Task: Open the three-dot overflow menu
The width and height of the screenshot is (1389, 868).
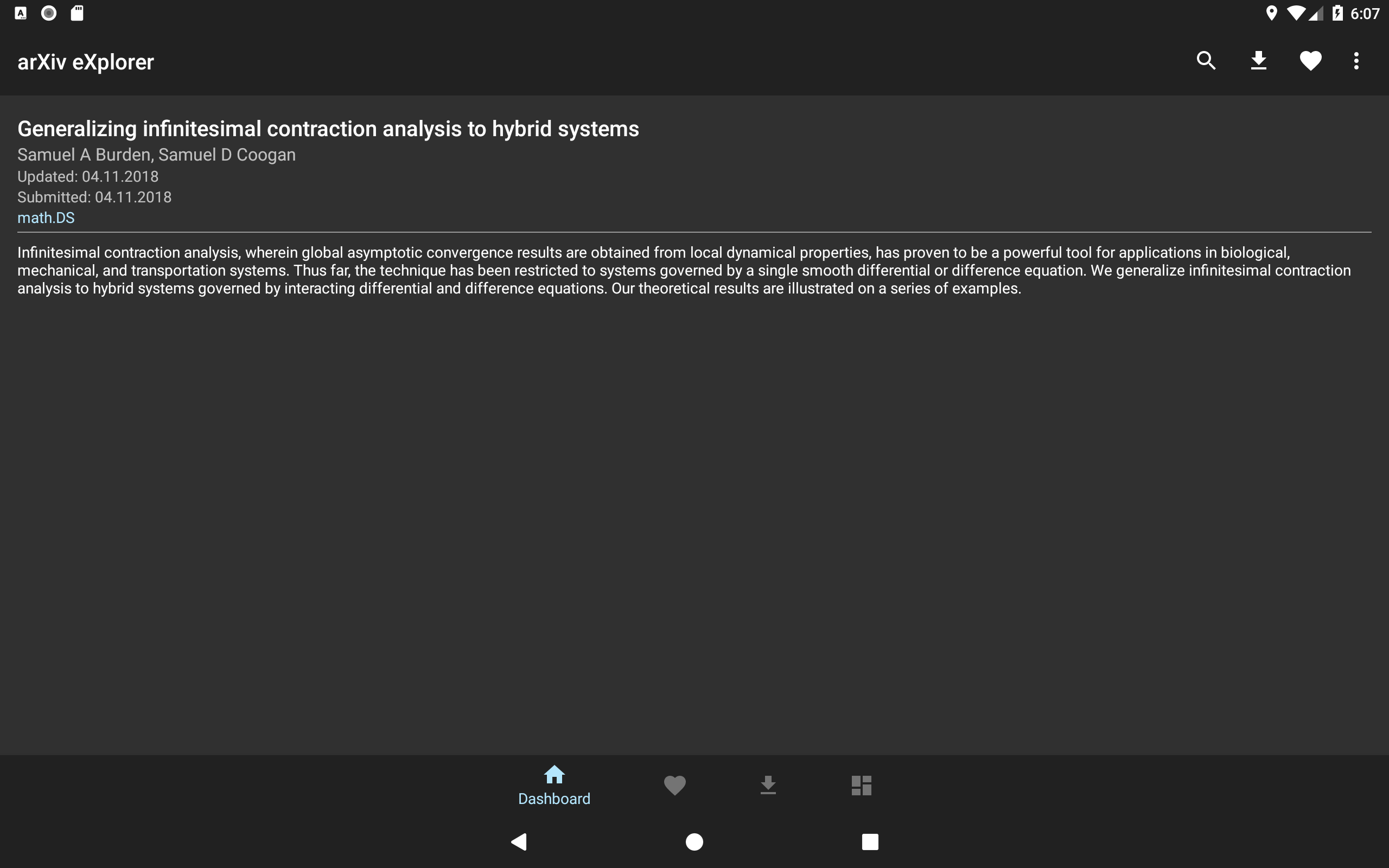Action: [x=1356, y=61]
